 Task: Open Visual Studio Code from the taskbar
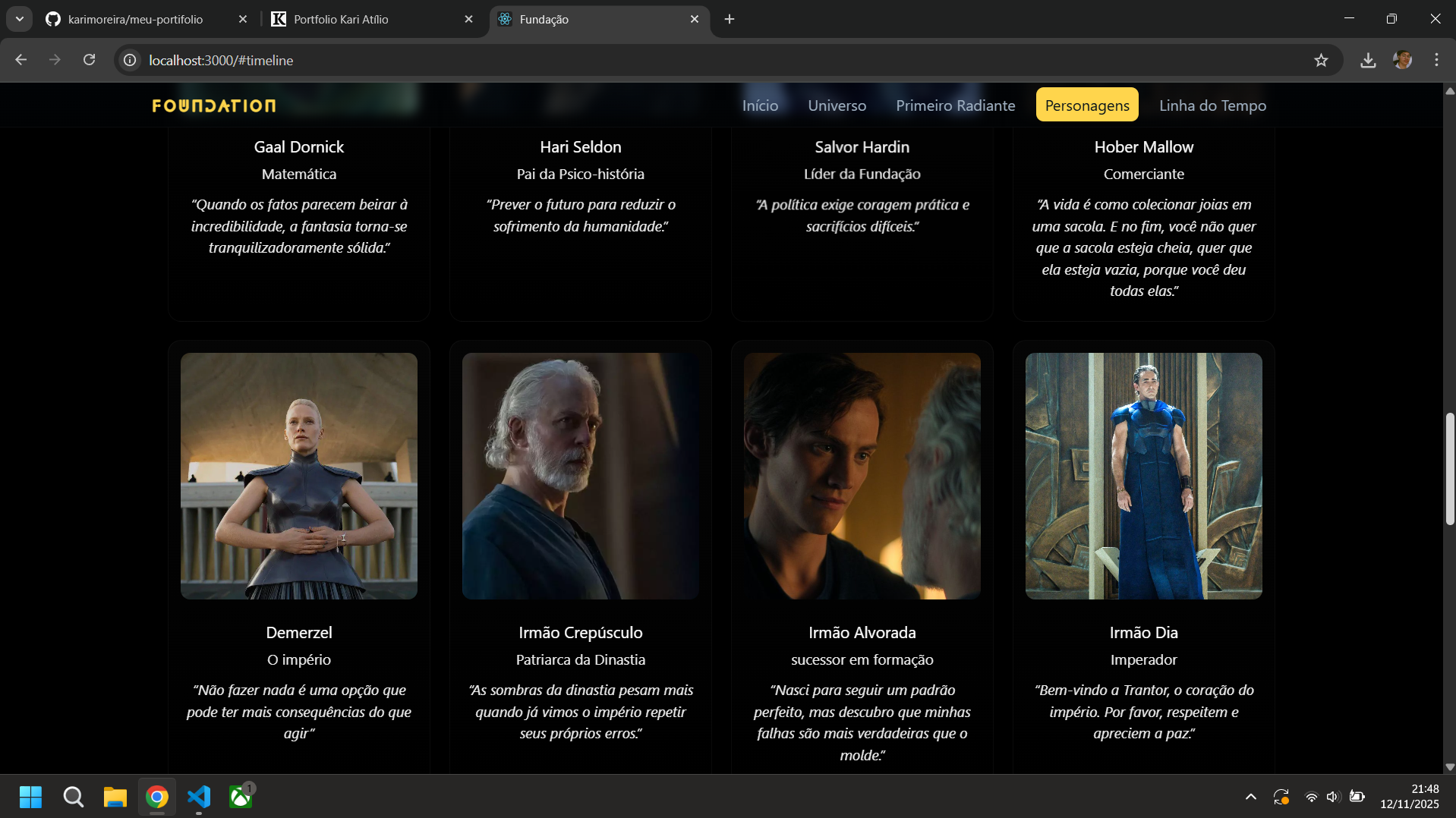(199, 797)
